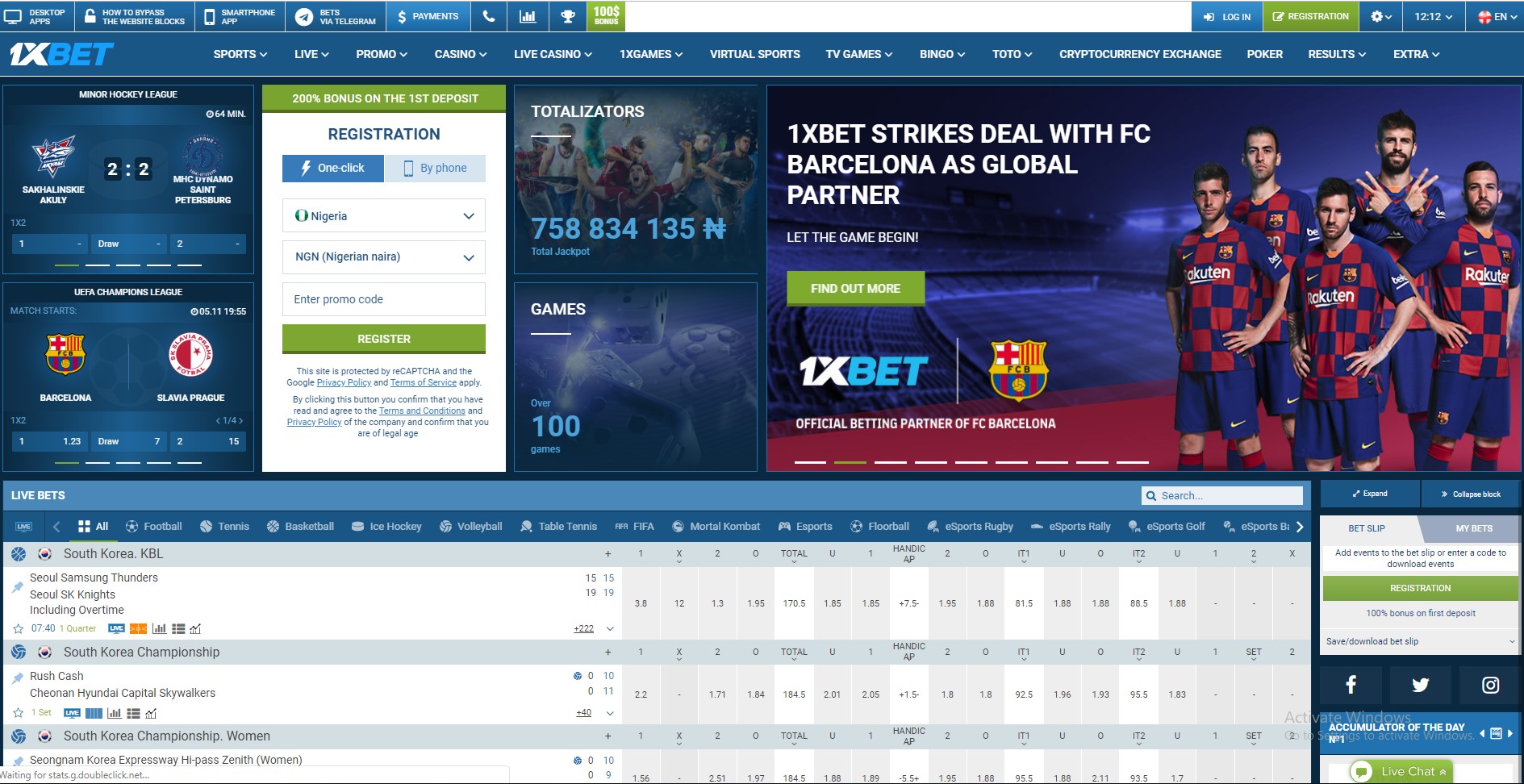Select By phone registration option
This screenshot has width=1524, height=784.
(435, 168)
